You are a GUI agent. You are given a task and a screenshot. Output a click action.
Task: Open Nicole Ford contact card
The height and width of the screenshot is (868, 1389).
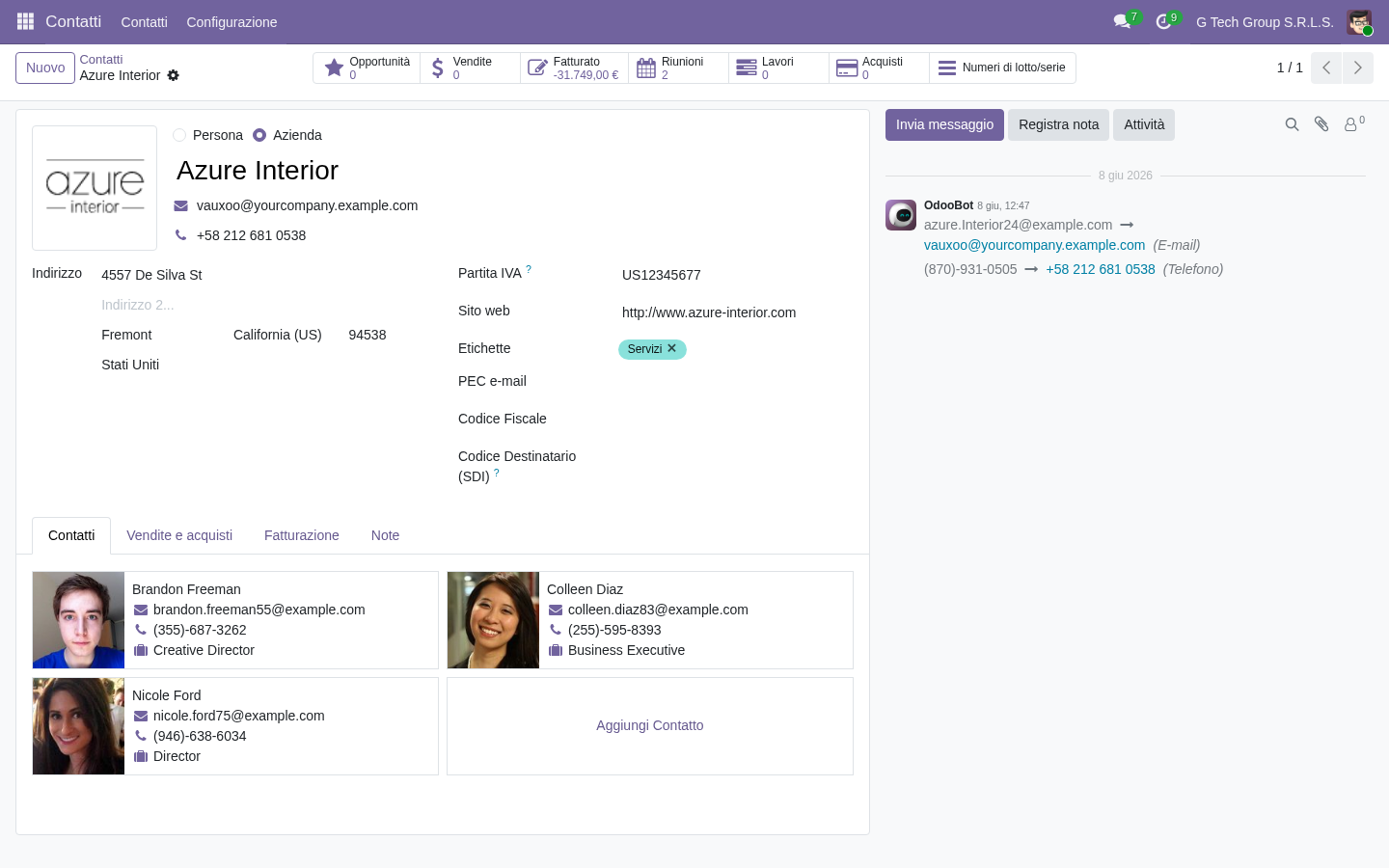point(235,726)
